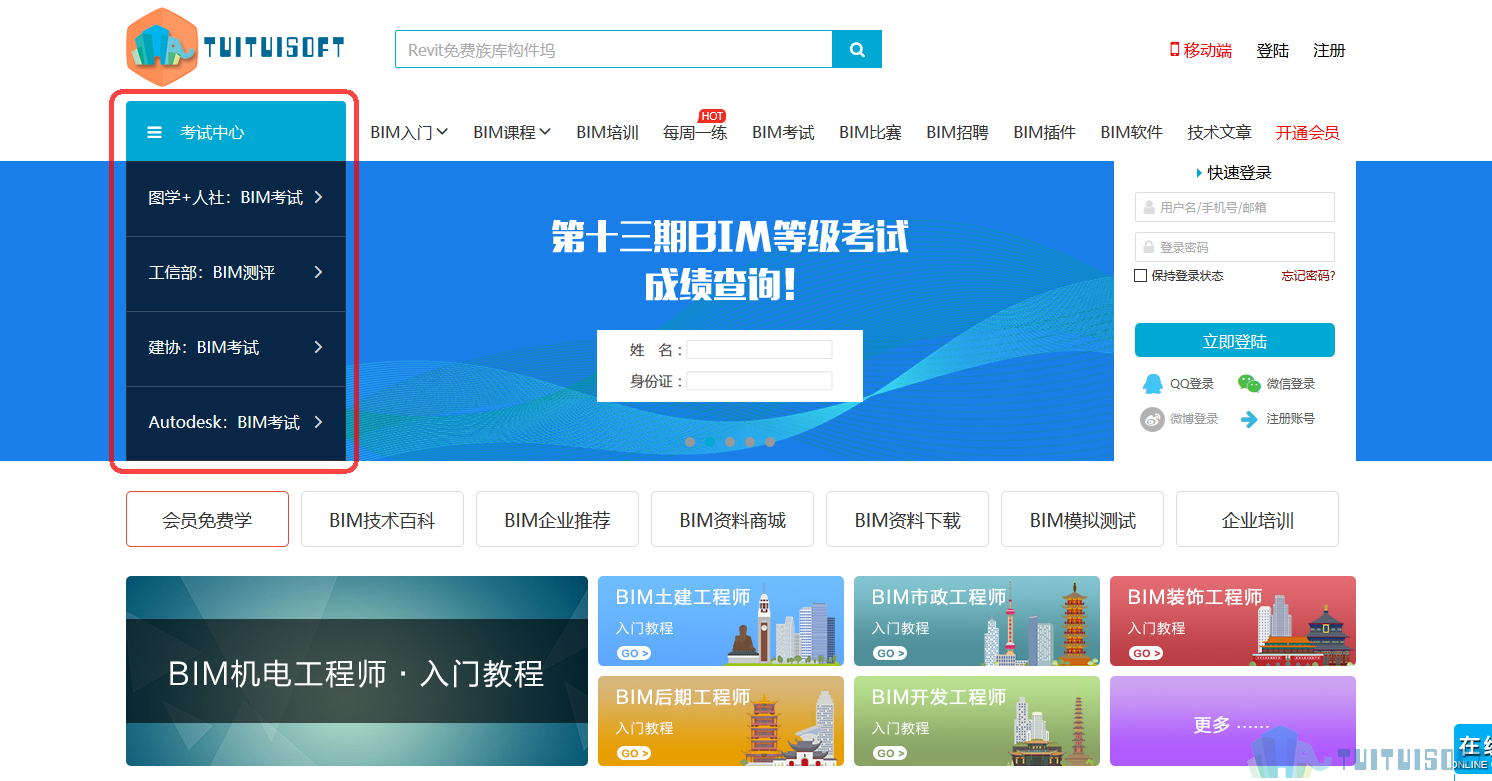The width and height of the screenshot is (1492, 781).
Task: Click the TUITUISOFT logo
Action: tap(236, 47)
